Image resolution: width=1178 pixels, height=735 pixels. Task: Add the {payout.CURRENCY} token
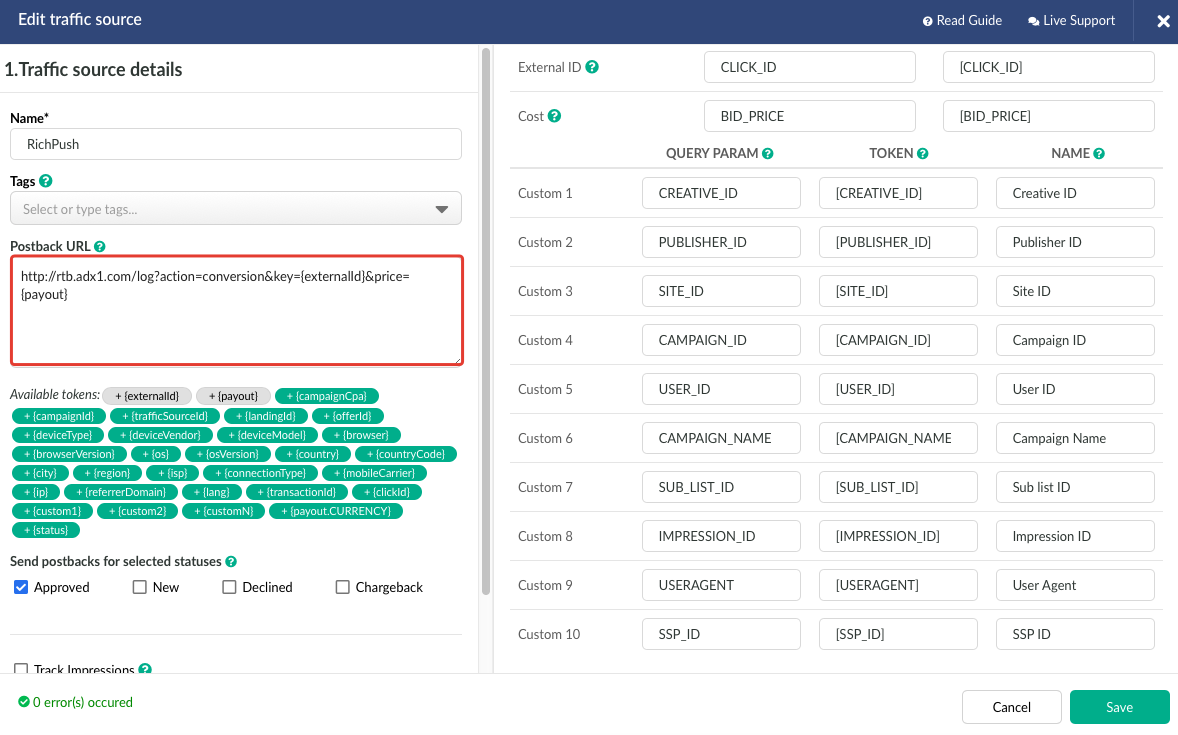337,511
